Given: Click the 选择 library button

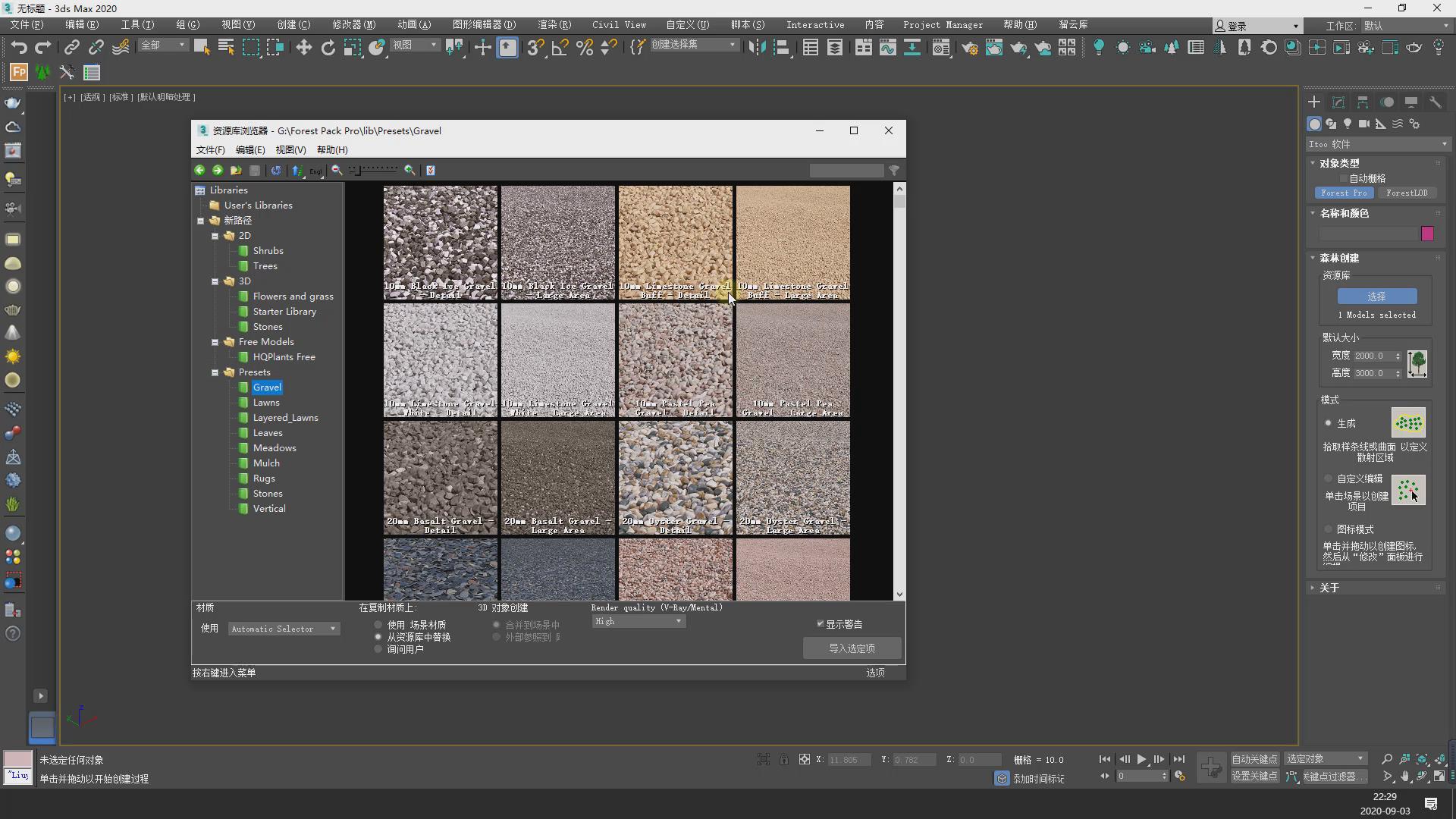Looking at the screenshot, I should click(1376, 297).
